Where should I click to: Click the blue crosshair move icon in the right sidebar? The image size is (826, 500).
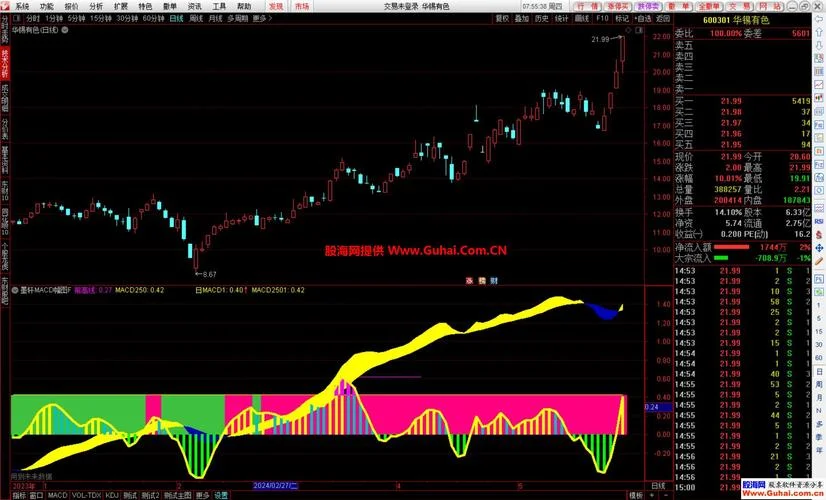819,248
